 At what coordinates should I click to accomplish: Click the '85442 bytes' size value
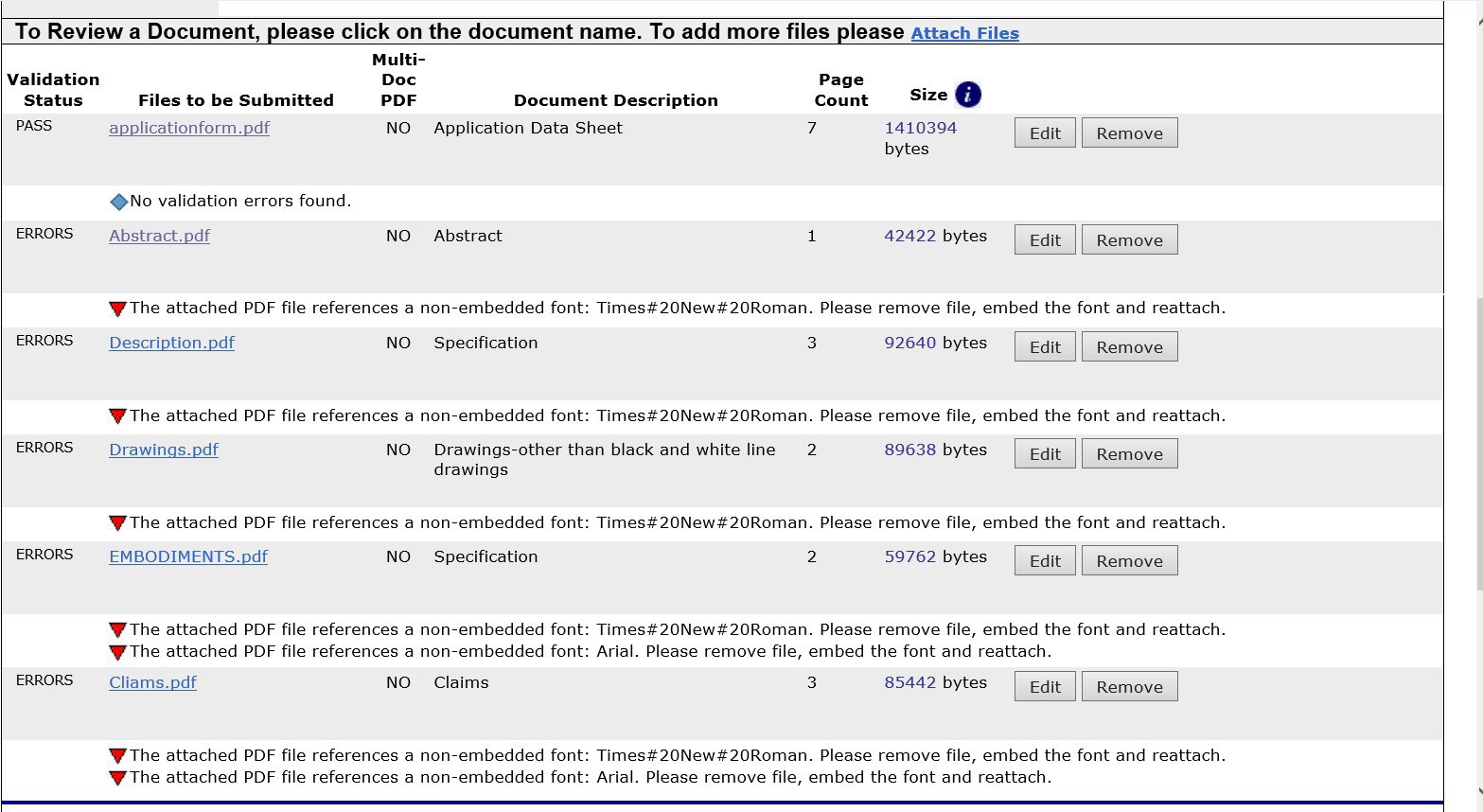pyautogui.click(x=935, y=682)
